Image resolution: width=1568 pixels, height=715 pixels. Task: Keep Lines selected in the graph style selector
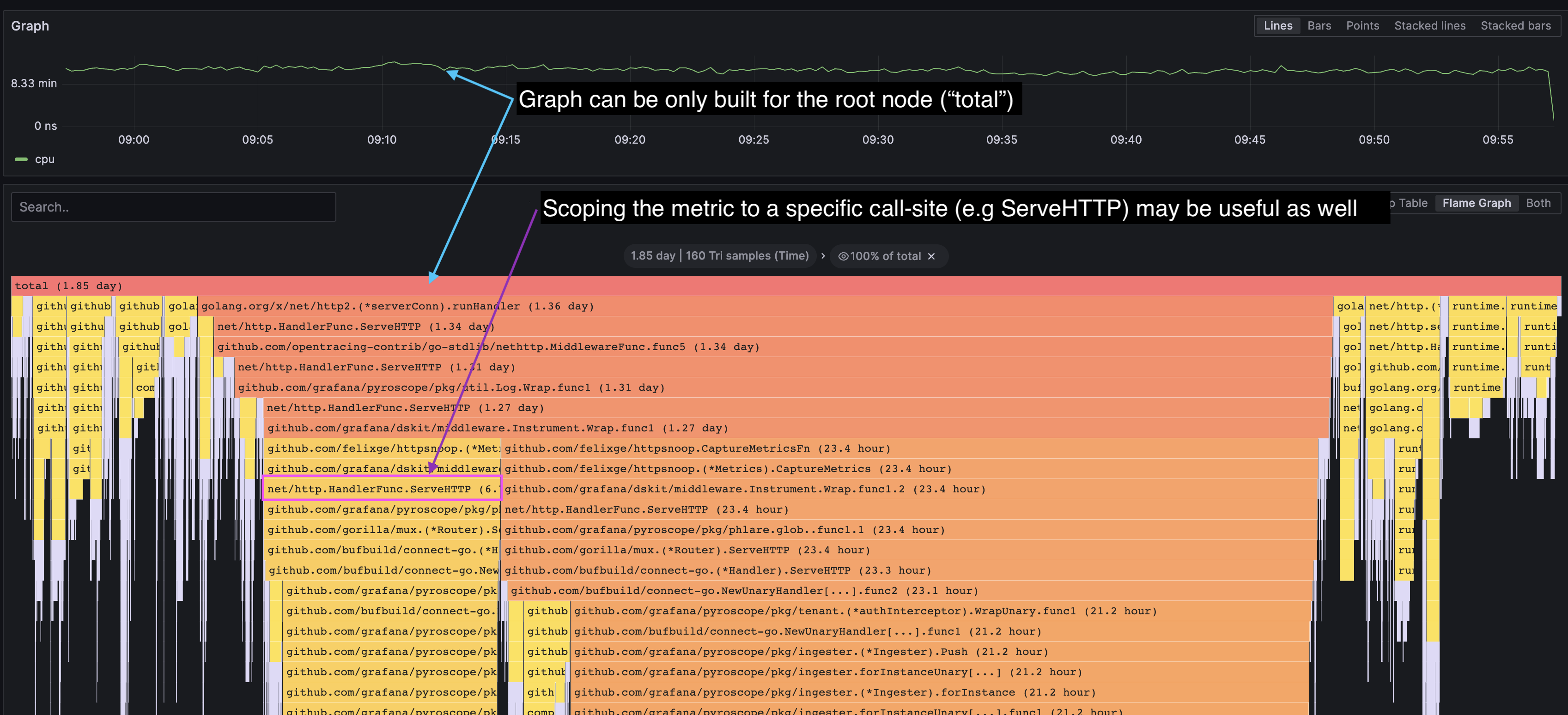[1278, 25]
